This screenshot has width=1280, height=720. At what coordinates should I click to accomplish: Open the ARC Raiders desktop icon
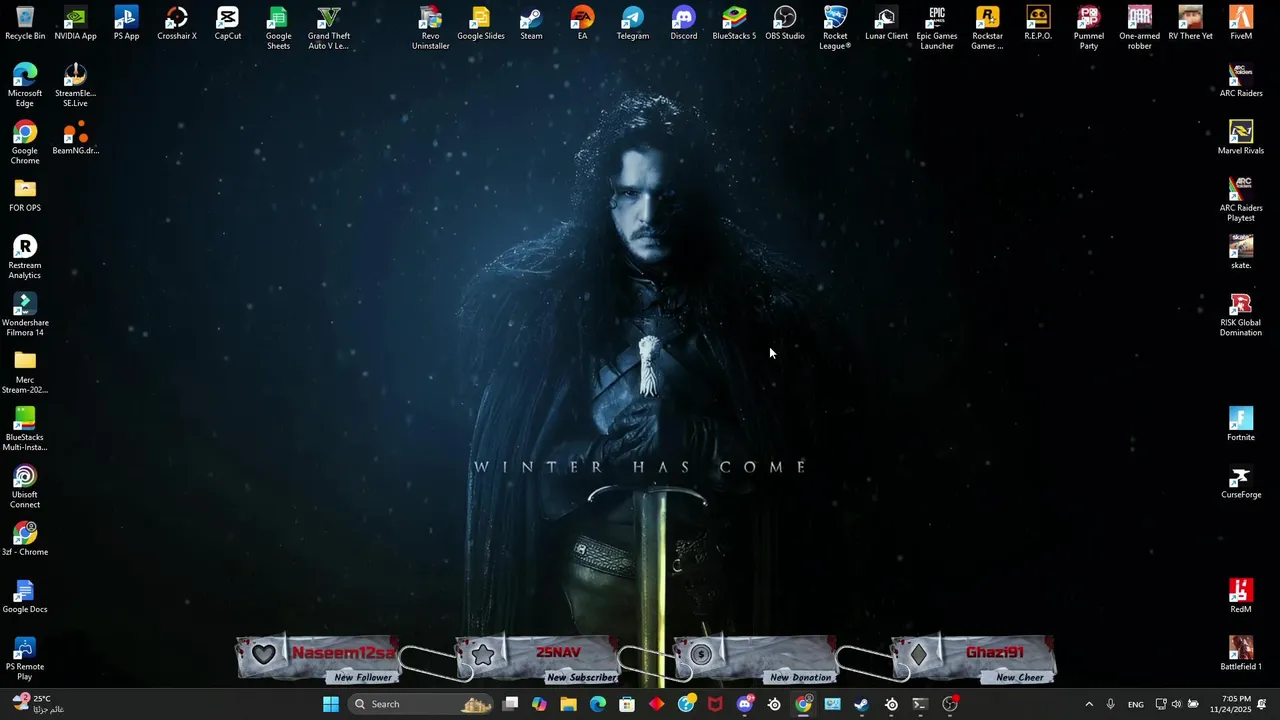[1241, 81]
